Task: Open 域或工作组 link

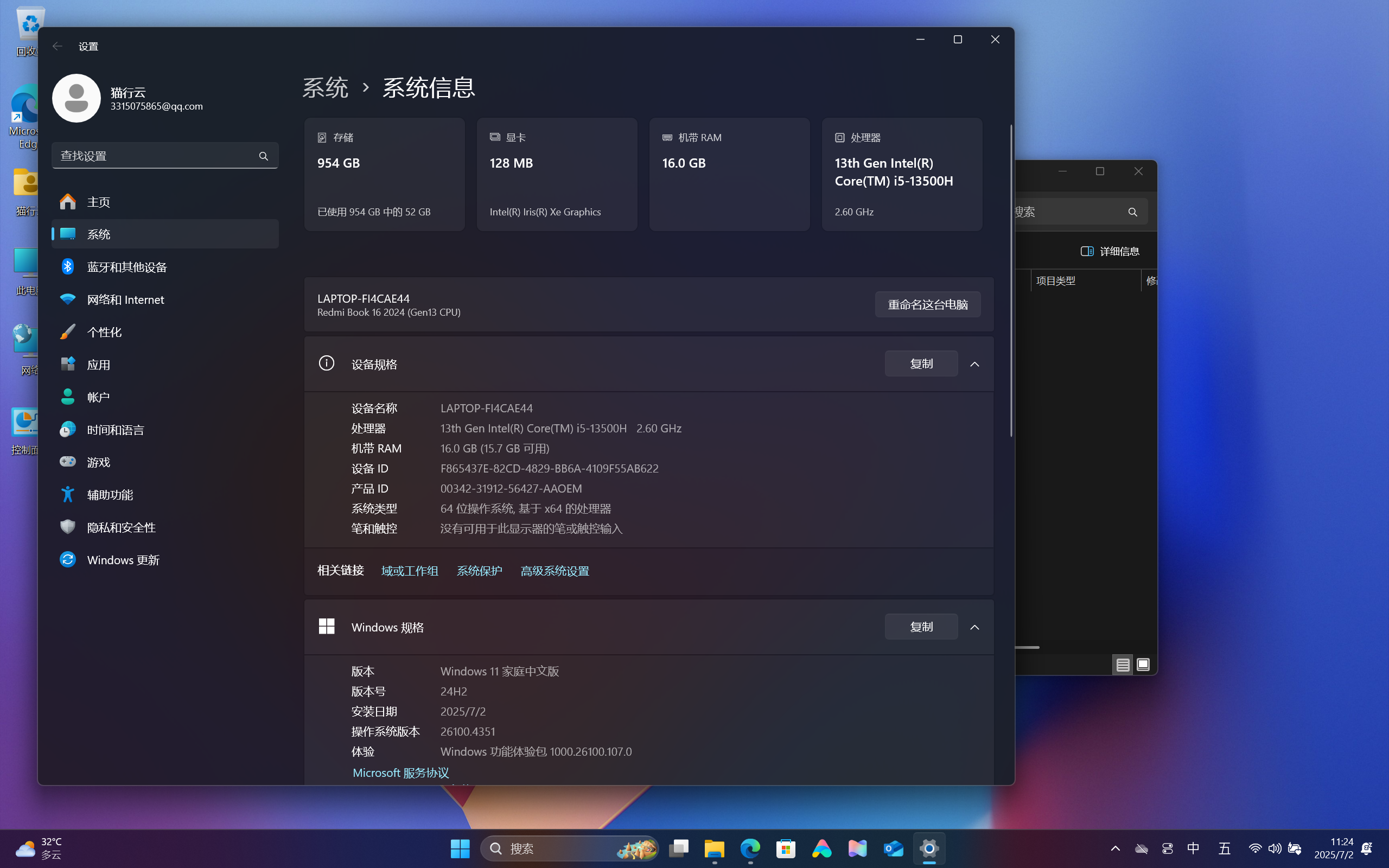Action: [410, 571]
